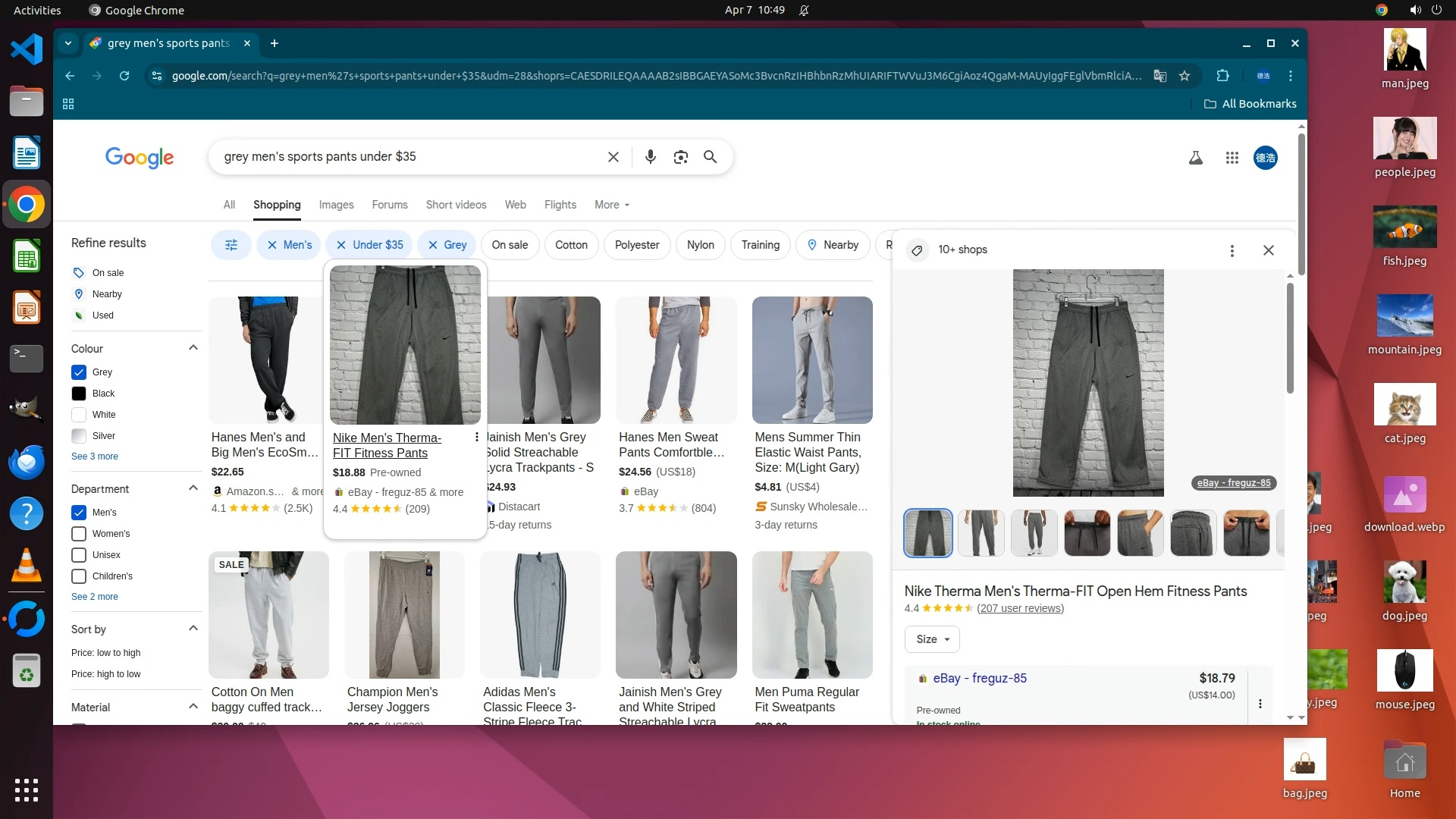Select second product thumbnail in panel
This screenshot has height=819, width=1456.
pyautogui.click(x=981, y=532)
